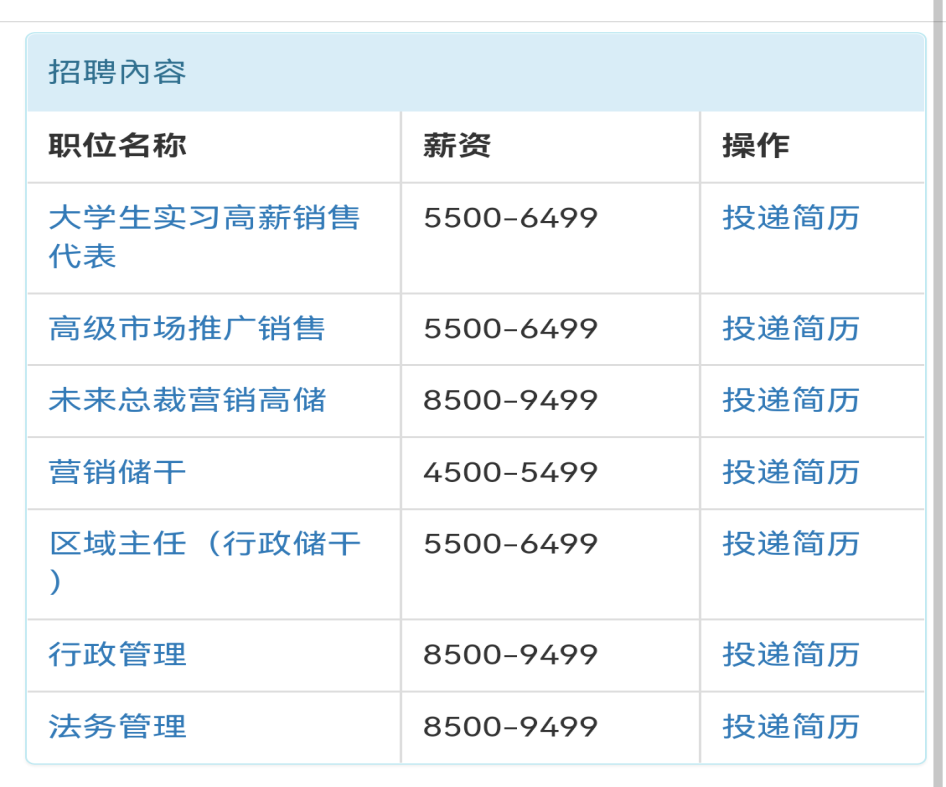Screen dimensions: 946x787
Task: Open the 未来总裁营销高储 job posting
Action: pyautogui.click(x=187, y=401)
